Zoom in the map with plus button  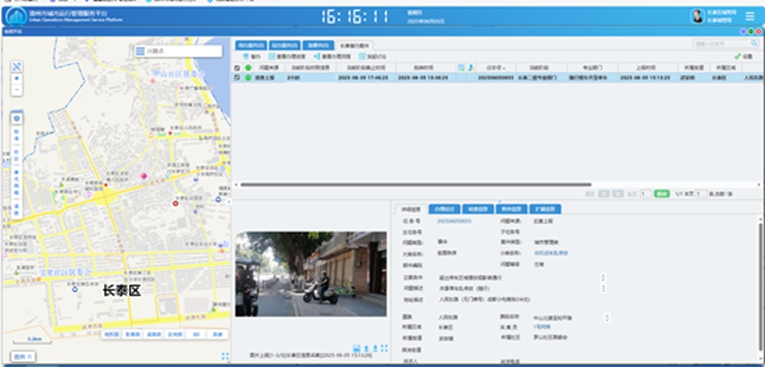click(17, 79)
